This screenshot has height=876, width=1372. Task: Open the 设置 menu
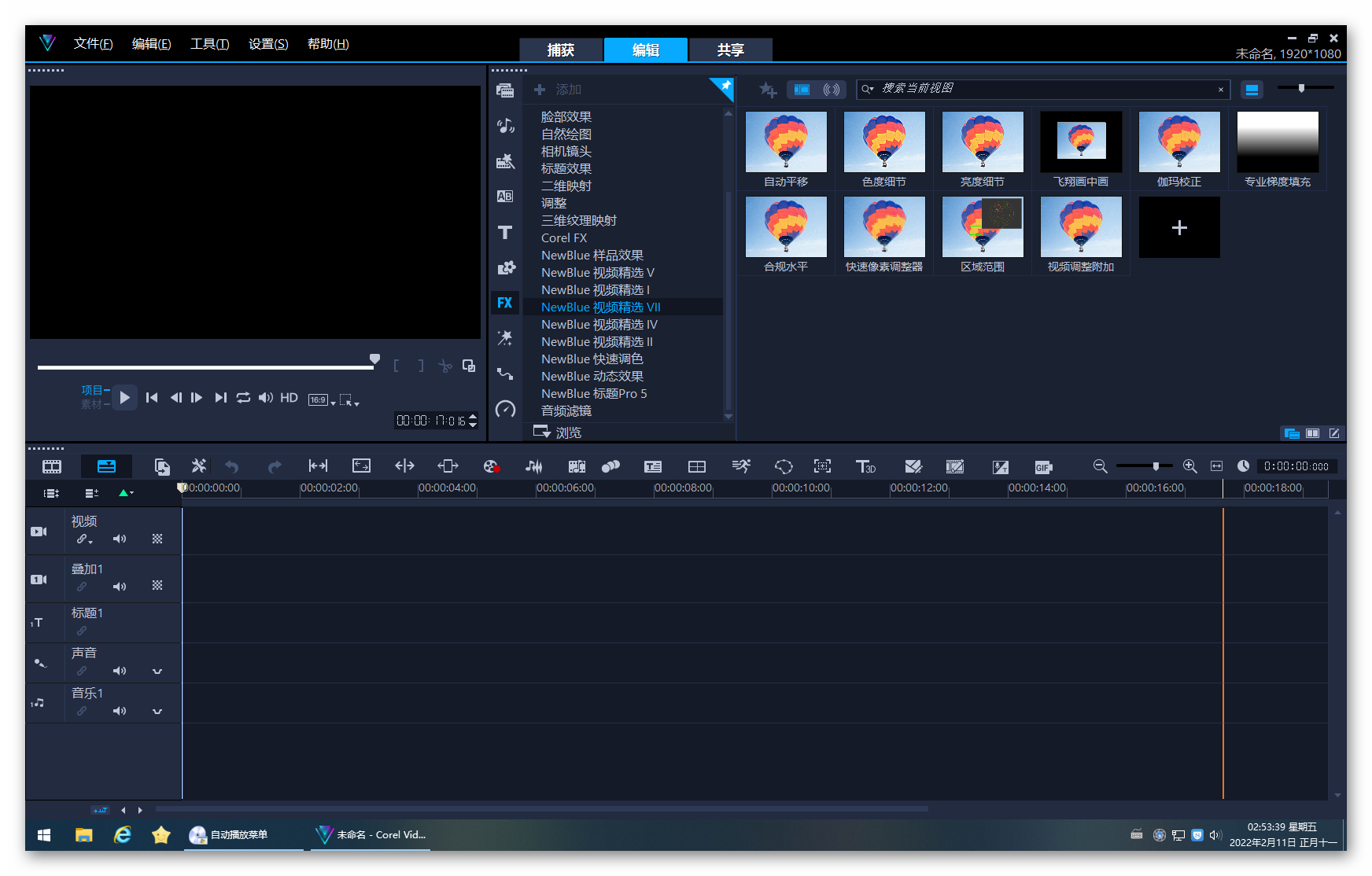pos(268,44)
